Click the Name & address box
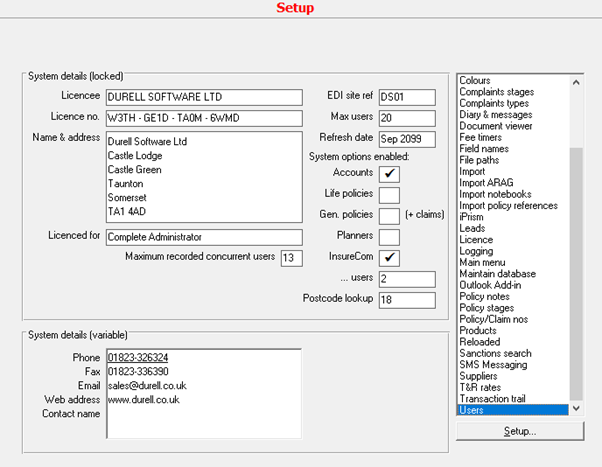 coord(204,177)
